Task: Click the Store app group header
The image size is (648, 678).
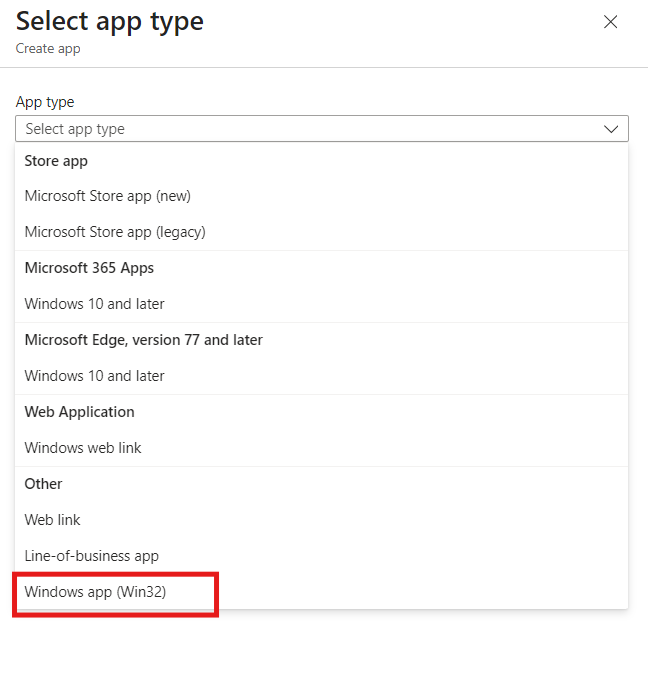Action: [56, 161]
